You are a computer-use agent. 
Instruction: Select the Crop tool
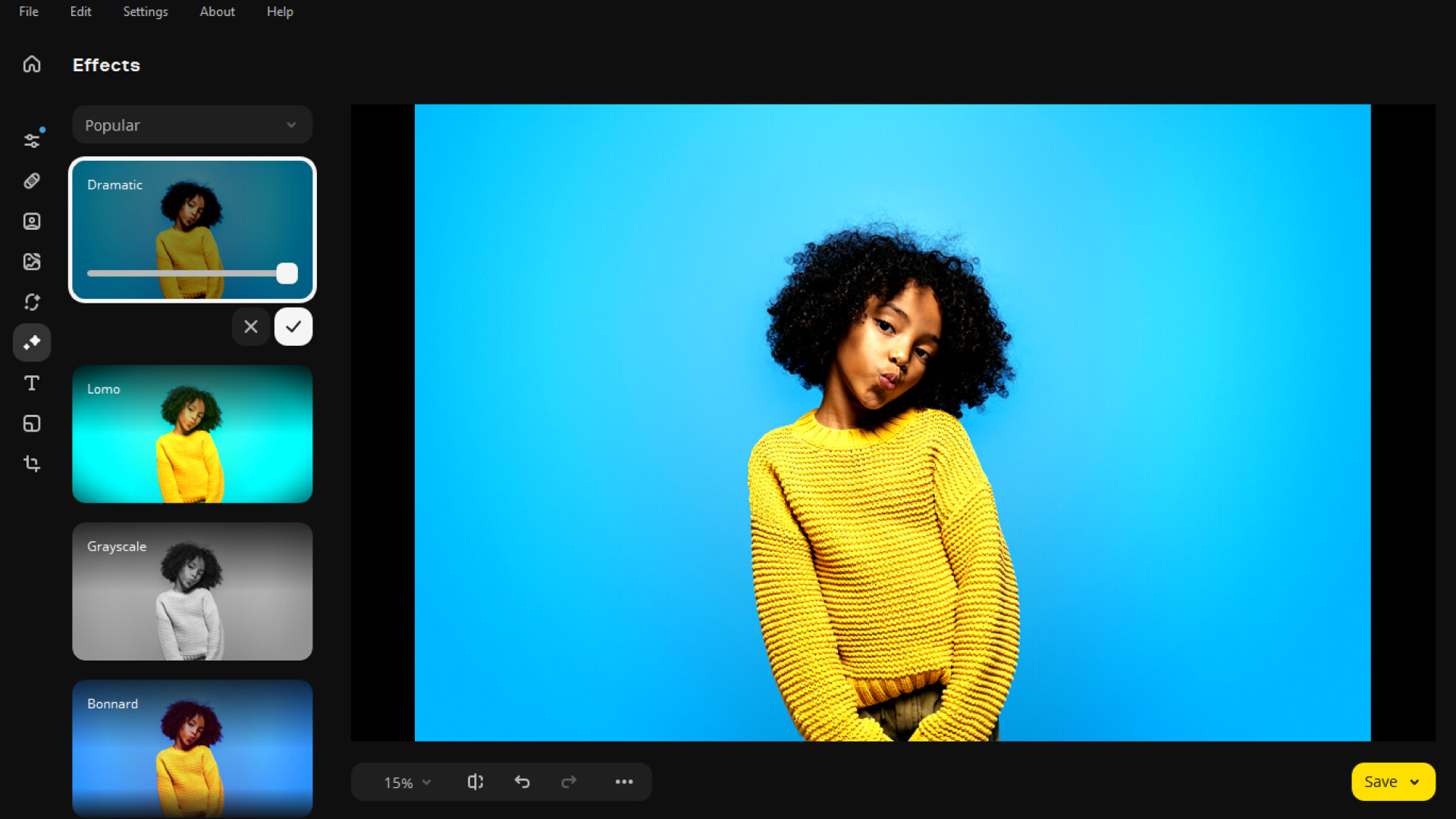point(32,463)
